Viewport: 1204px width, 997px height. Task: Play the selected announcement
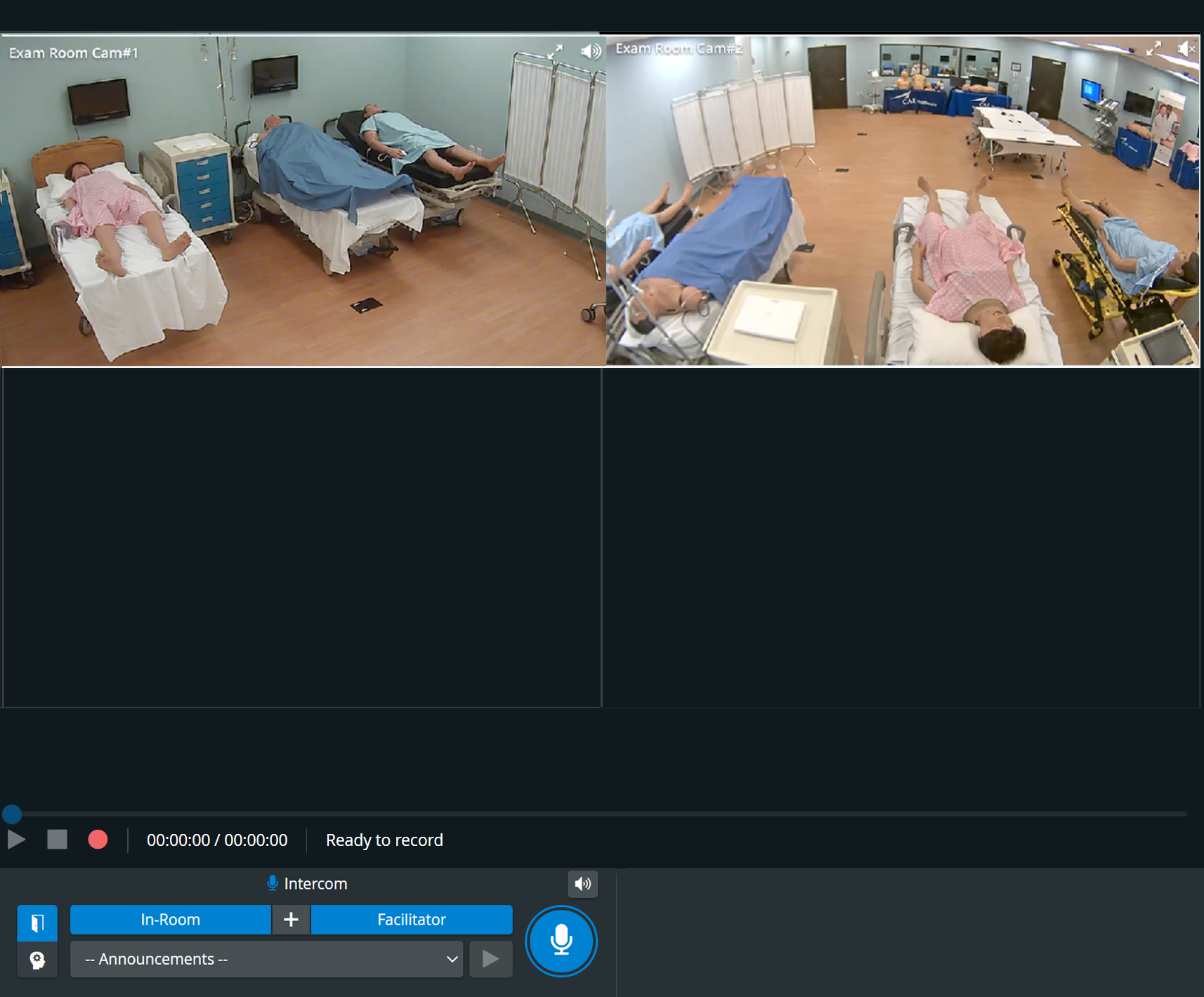491,959
